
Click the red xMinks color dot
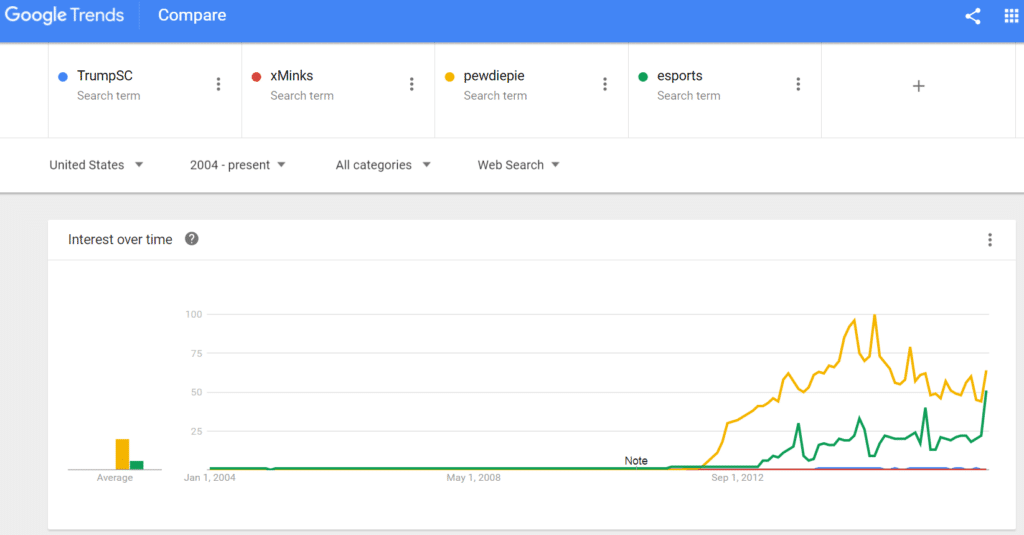pyautogui.click(x=257, y=77)
